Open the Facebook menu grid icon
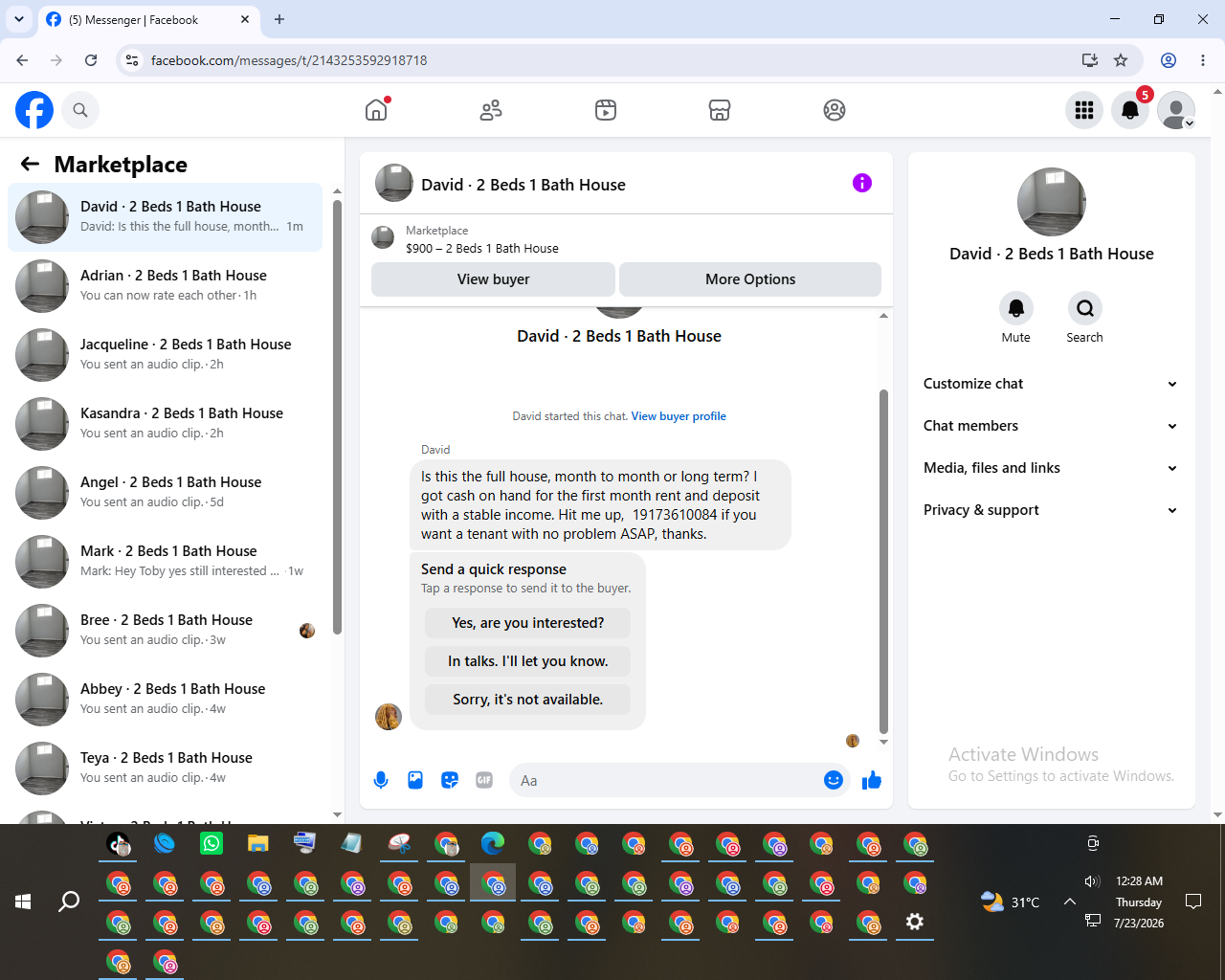The width and height of the screenshot is (1225, 980). 1084,110
